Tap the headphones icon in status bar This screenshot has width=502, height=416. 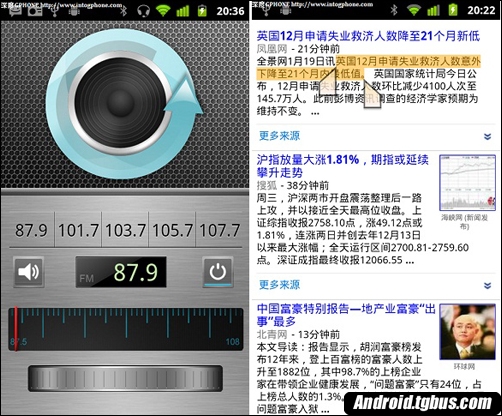pos(144,11)
